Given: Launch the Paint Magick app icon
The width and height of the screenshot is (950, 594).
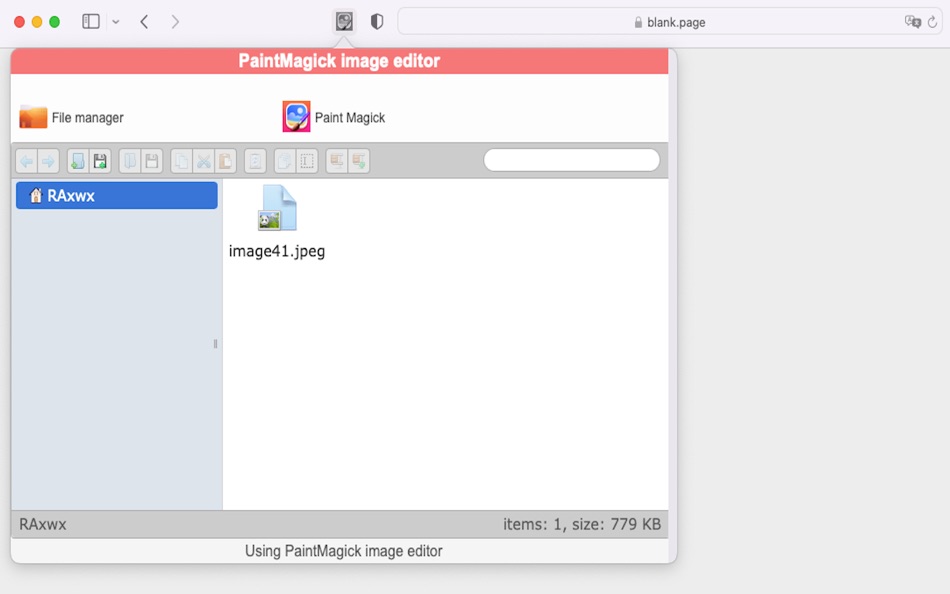Looking at the screenshot, I should (x=296, y=116).
